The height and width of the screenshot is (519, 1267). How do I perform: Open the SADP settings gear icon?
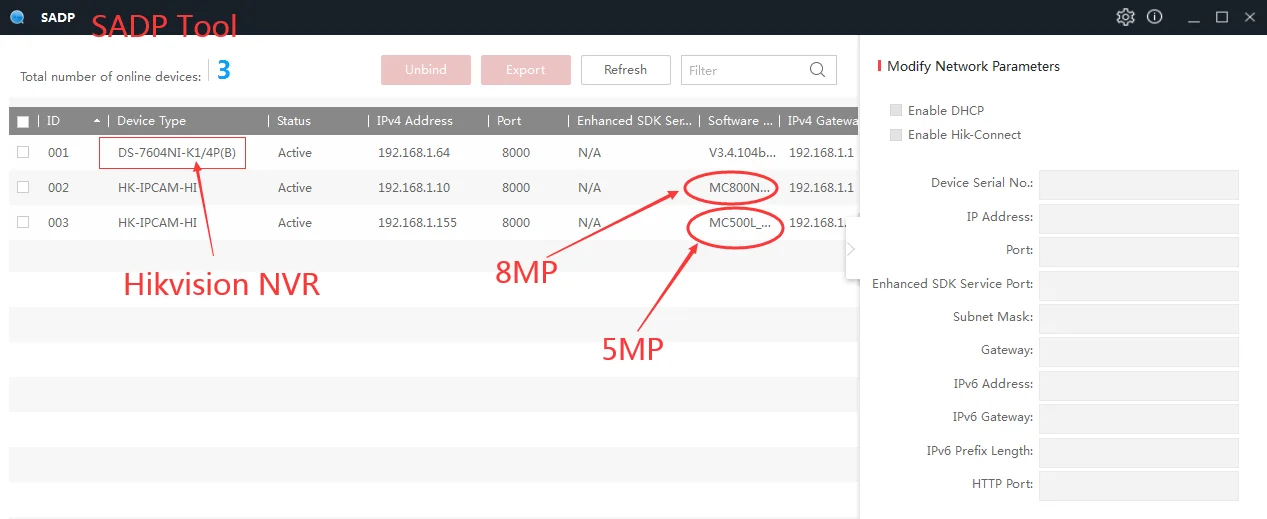coord(1125,17)
